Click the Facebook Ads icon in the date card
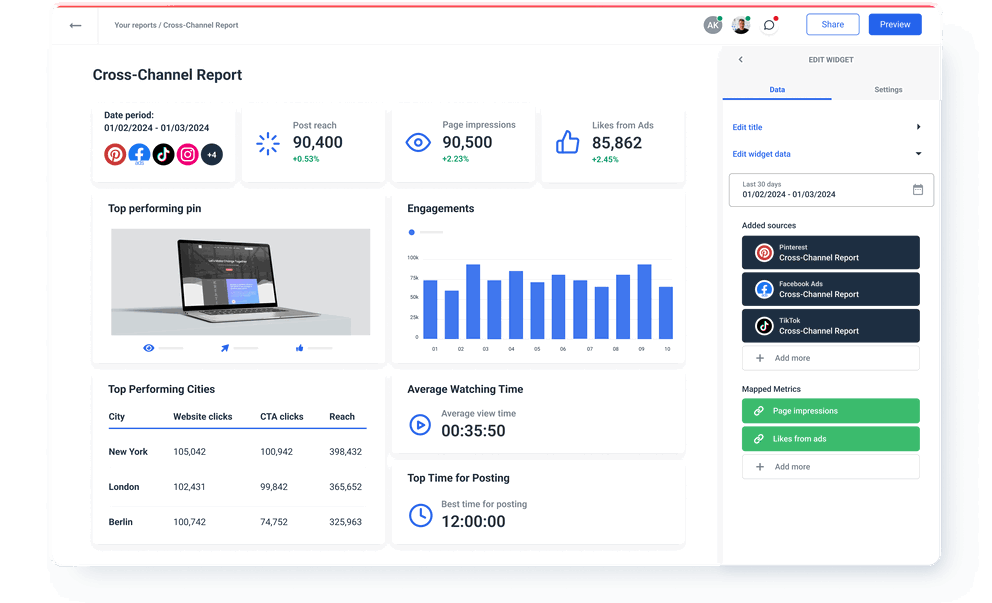The width and height of the screenshot is (992, 603). (139, 154)
